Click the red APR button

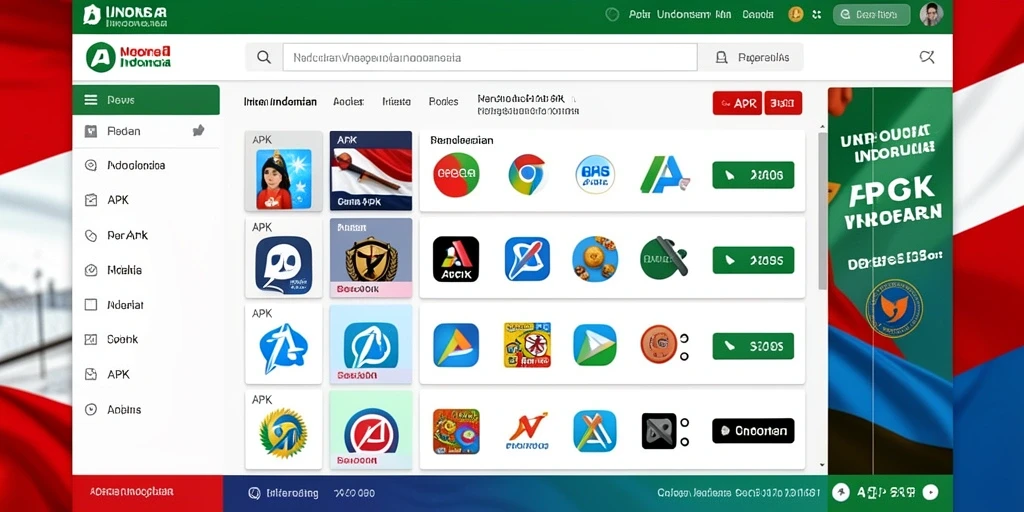tap(737, 103)
